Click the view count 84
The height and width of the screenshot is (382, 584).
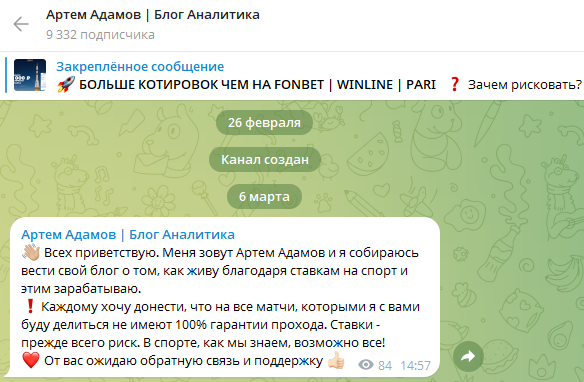point(385,366)
